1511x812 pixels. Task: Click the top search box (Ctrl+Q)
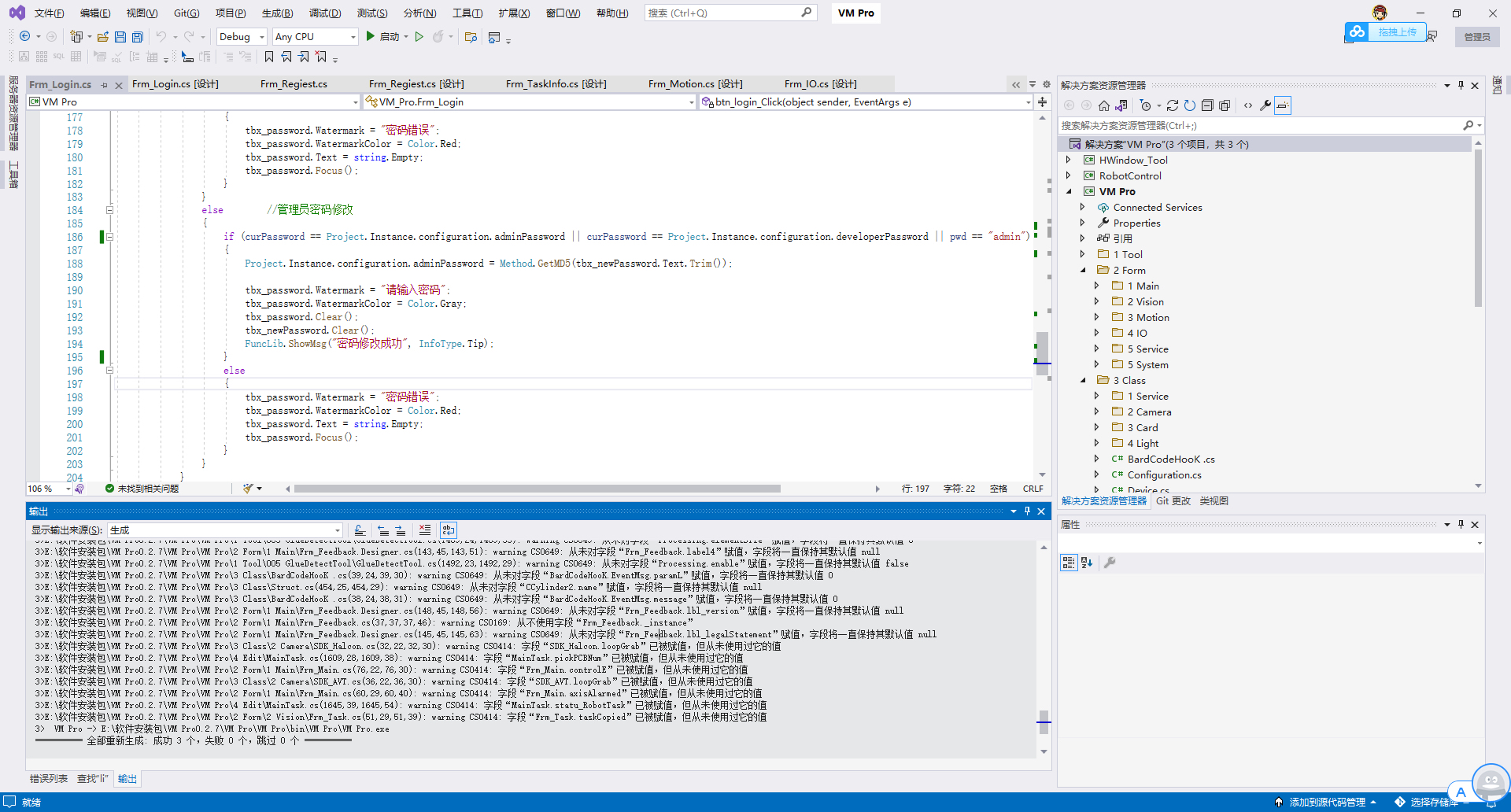coord(730,13)
